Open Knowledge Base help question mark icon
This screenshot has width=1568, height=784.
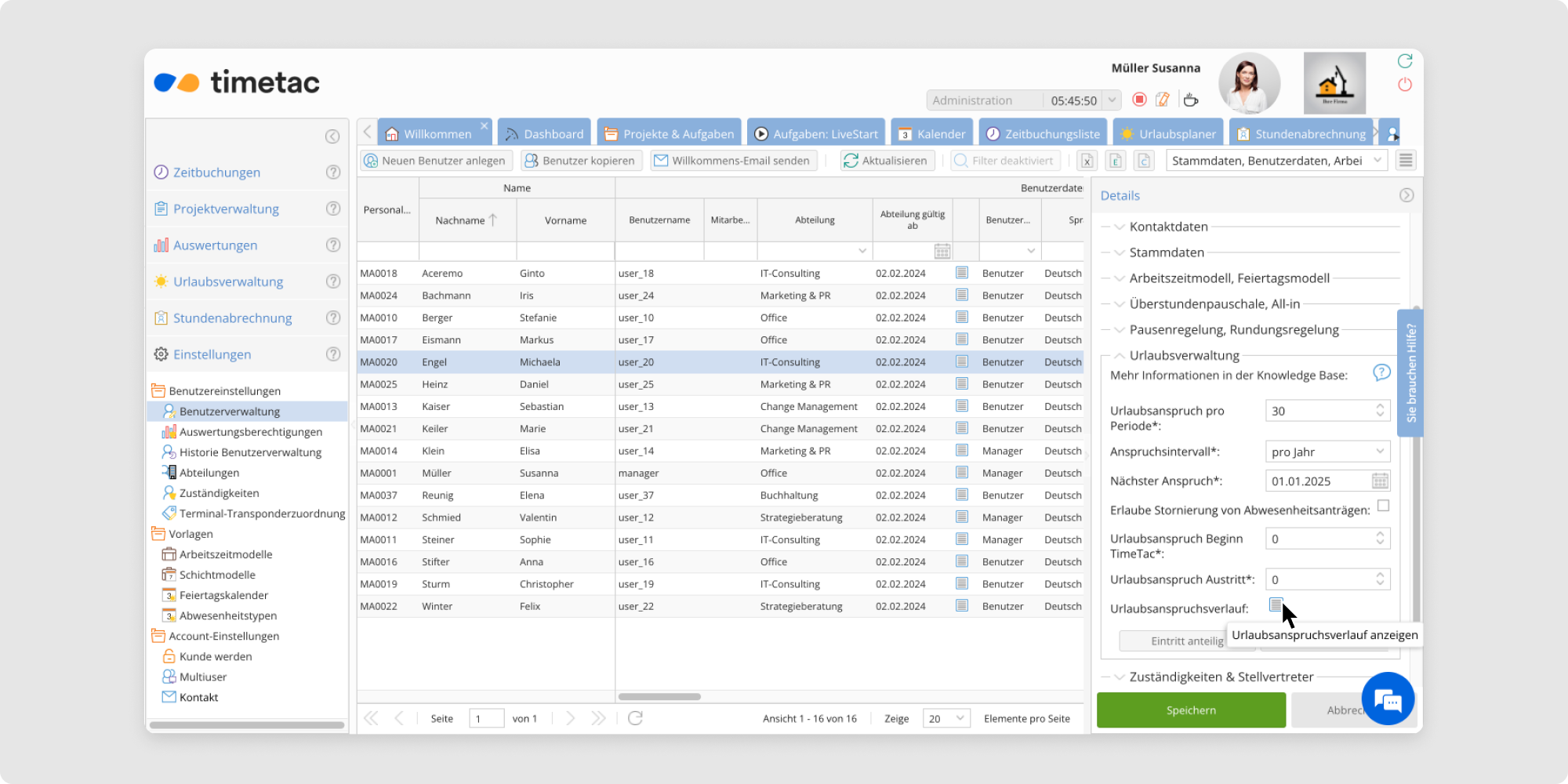[x=1381, y=373]
